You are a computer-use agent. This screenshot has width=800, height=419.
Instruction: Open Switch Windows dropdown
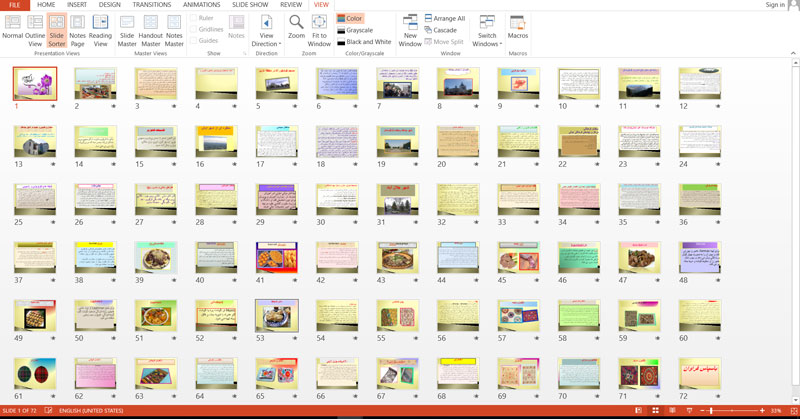[487, 31]
